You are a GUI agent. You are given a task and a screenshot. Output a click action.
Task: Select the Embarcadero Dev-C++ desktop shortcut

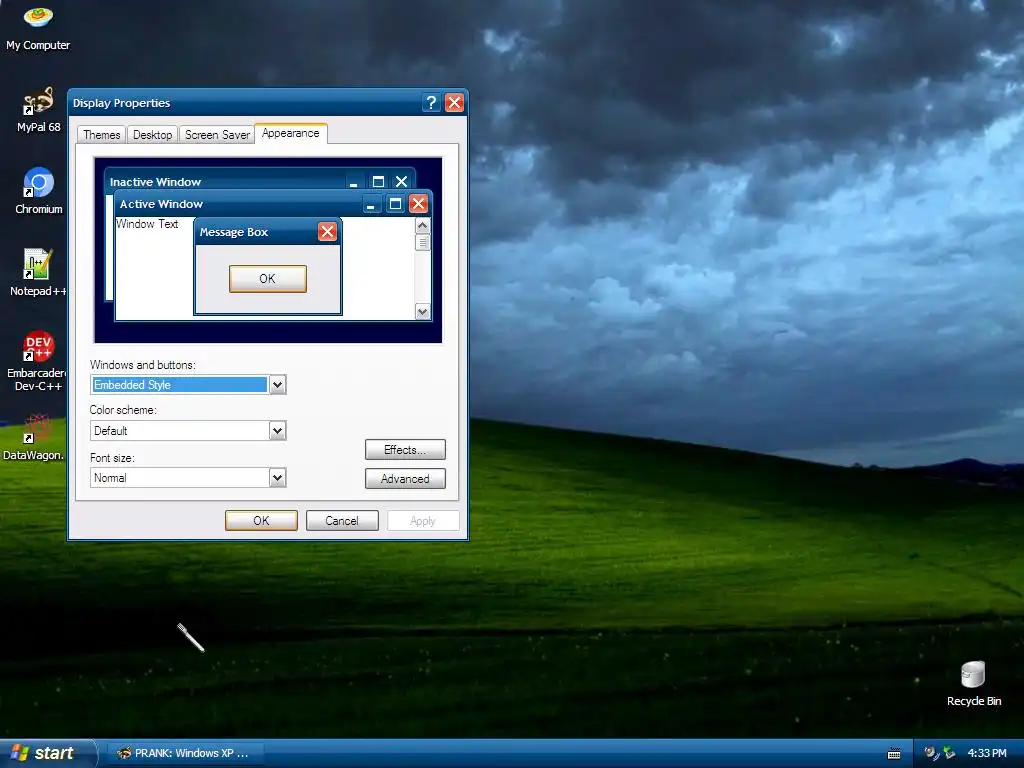pyautogui.click(x=38, y=361)
